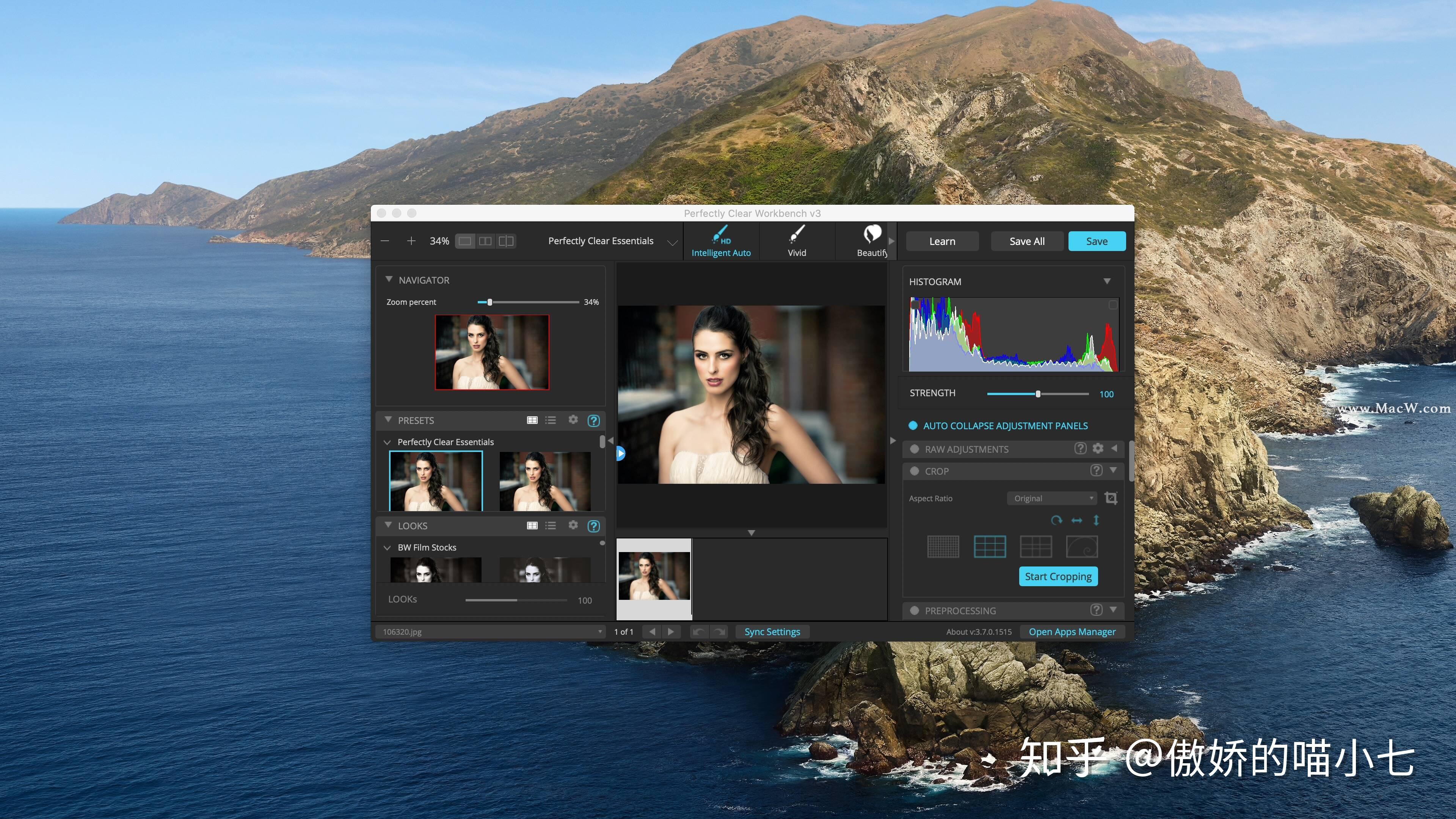Collapse the Navigator panel
This screenshot has height=819, width=1456.
pos(389,280)
